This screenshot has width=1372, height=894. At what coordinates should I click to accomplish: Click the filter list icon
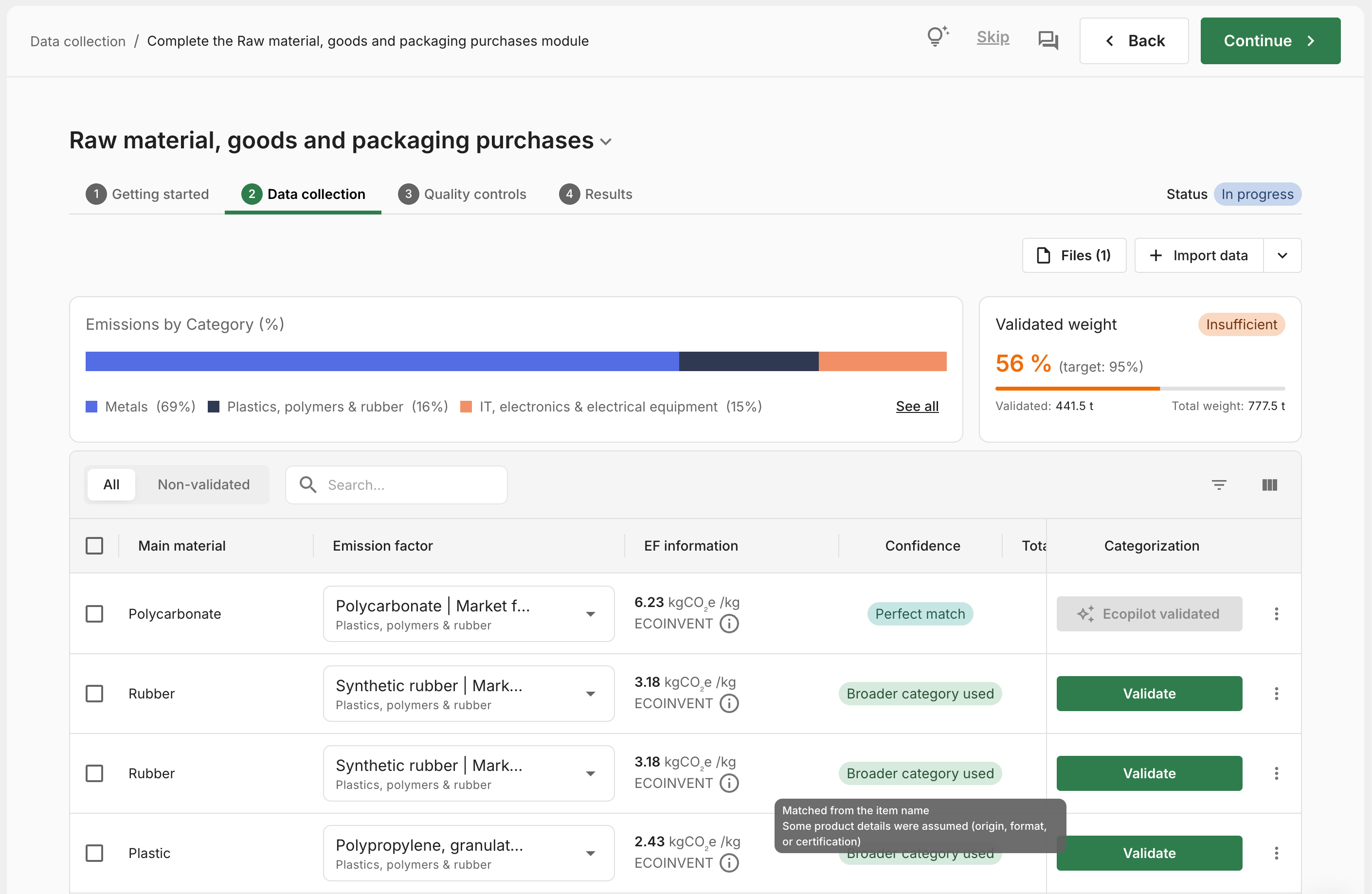1219,485
